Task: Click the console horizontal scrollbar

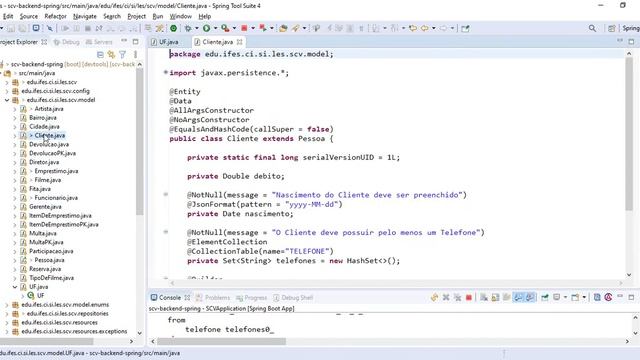Action: click(x=221, y=341)
